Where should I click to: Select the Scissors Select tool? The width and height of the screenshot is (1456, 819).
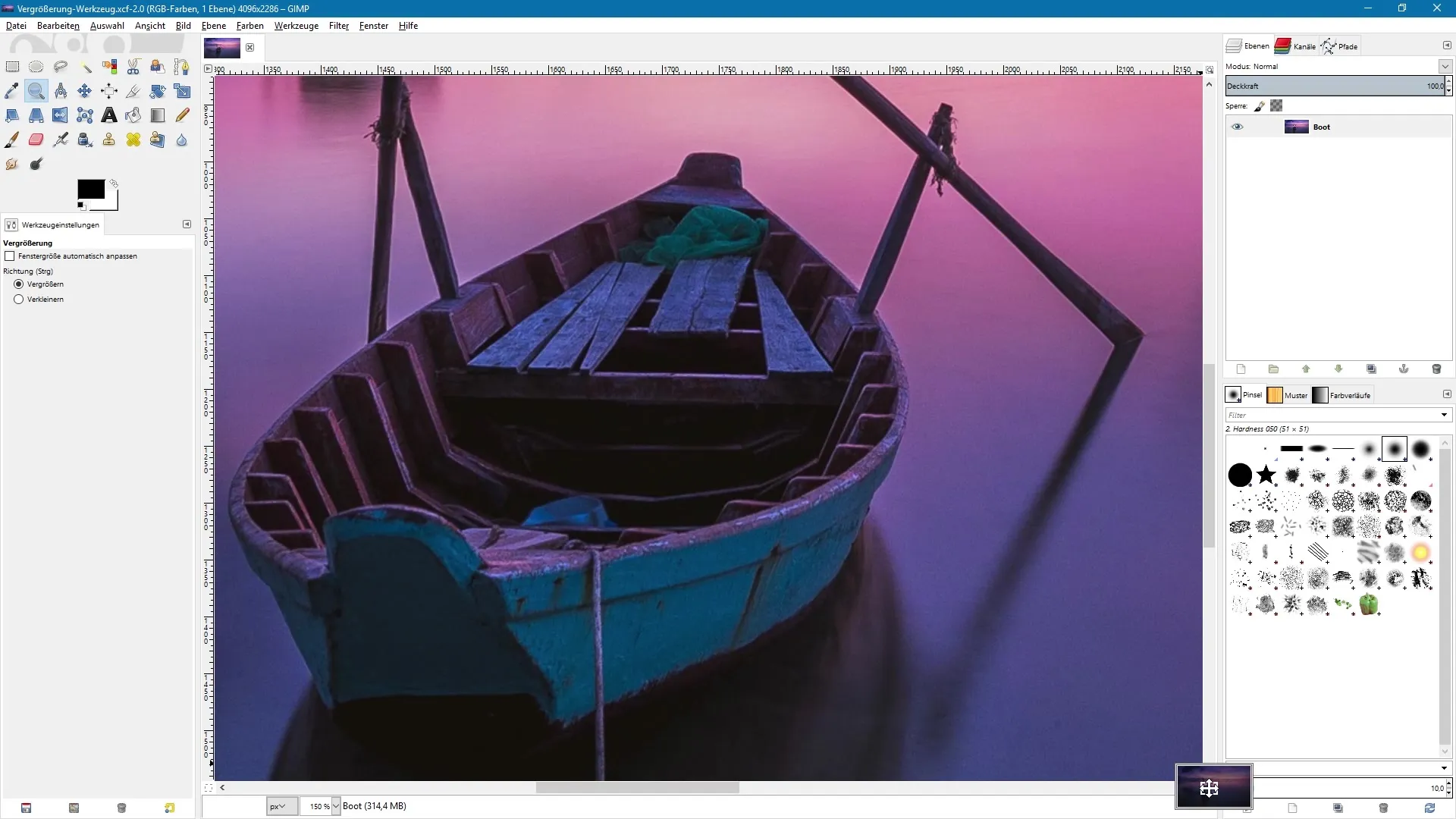[x=133, y=67]
